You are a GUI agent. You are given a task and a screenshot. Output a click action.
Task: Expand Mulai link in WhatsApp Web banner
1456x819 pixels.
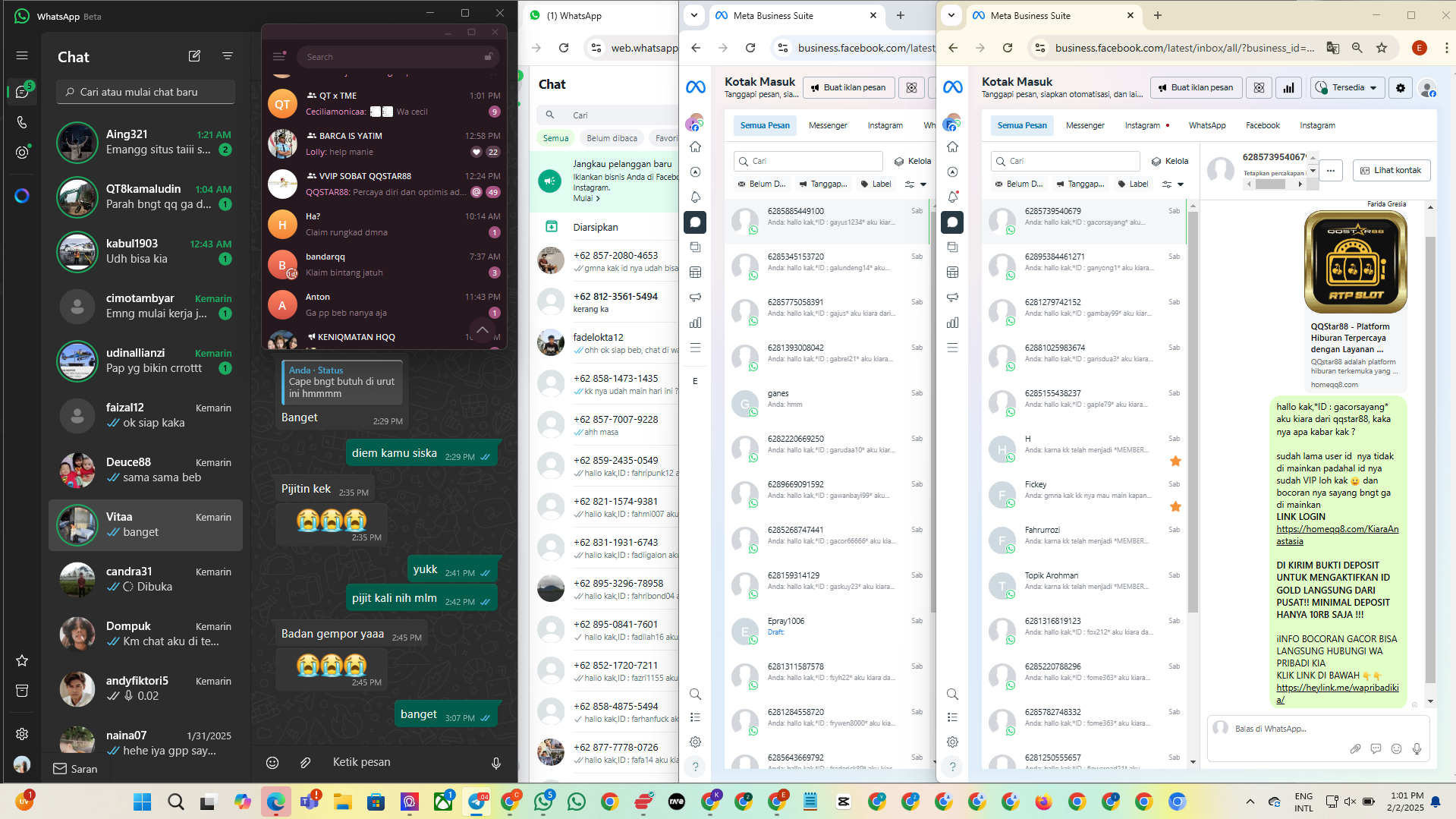586,198
